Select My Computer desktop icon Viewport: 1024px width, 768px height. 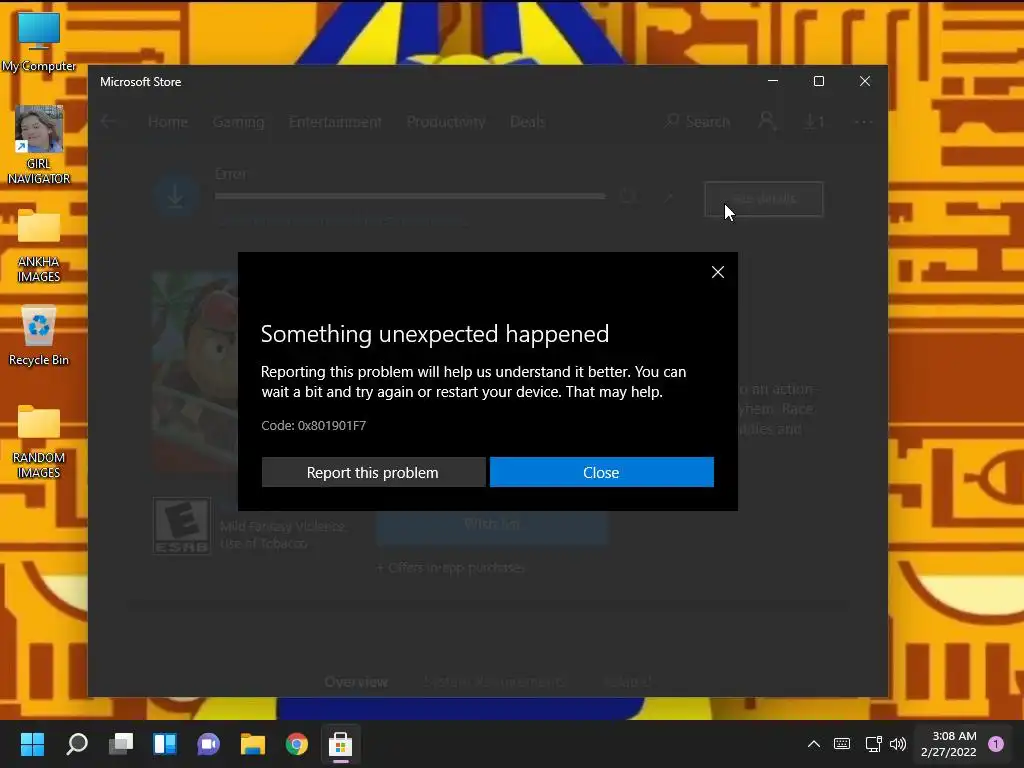tap(39, 42)
